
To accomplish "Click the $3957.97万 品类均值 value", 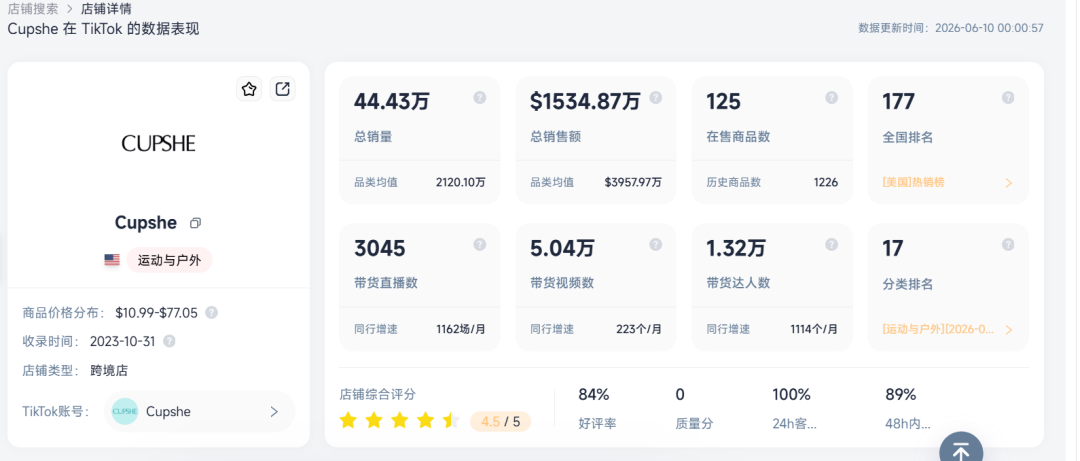I will 633,183.
